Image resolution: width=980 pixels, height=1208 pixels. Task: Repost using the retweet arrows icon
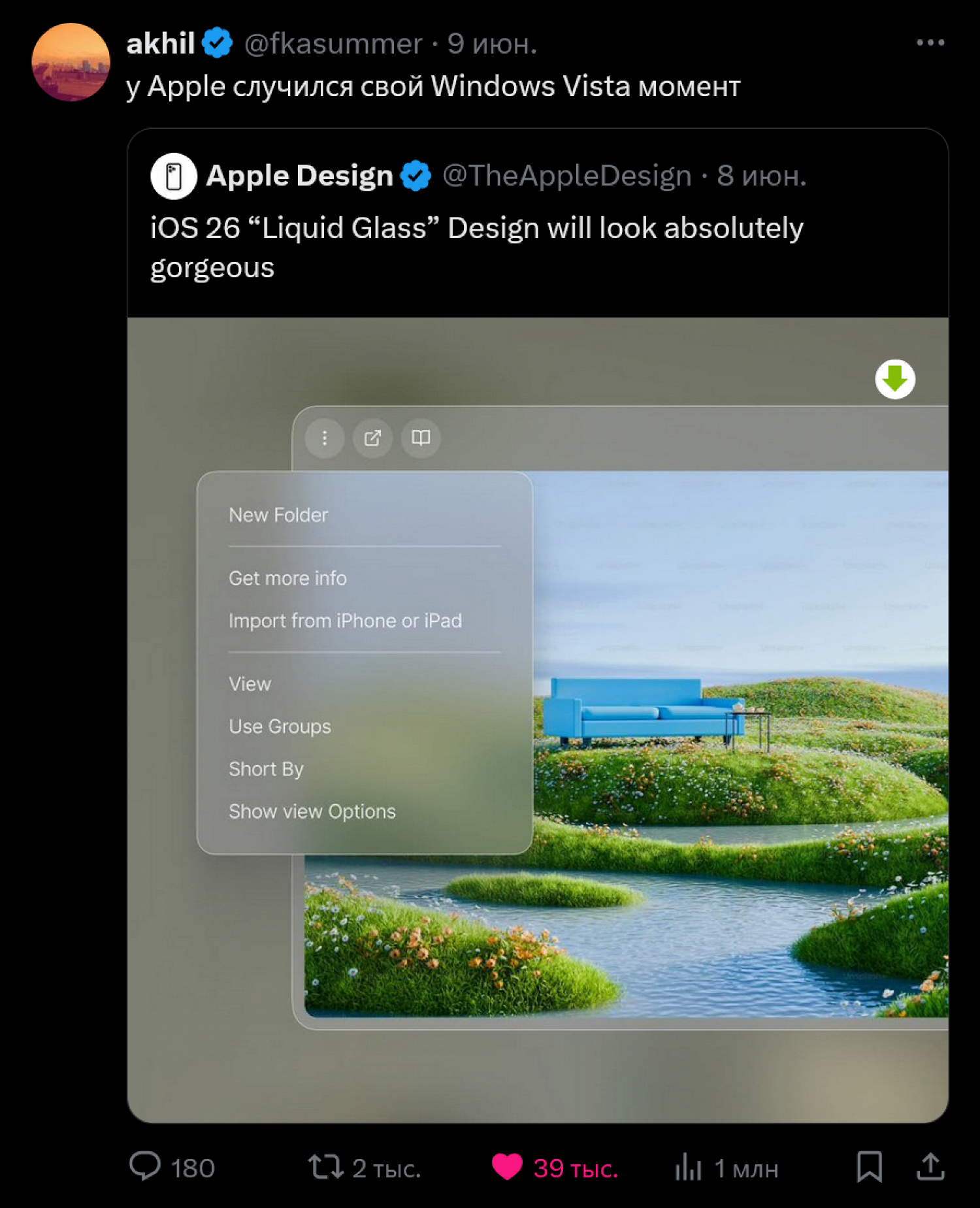(x=325, y=1167)
